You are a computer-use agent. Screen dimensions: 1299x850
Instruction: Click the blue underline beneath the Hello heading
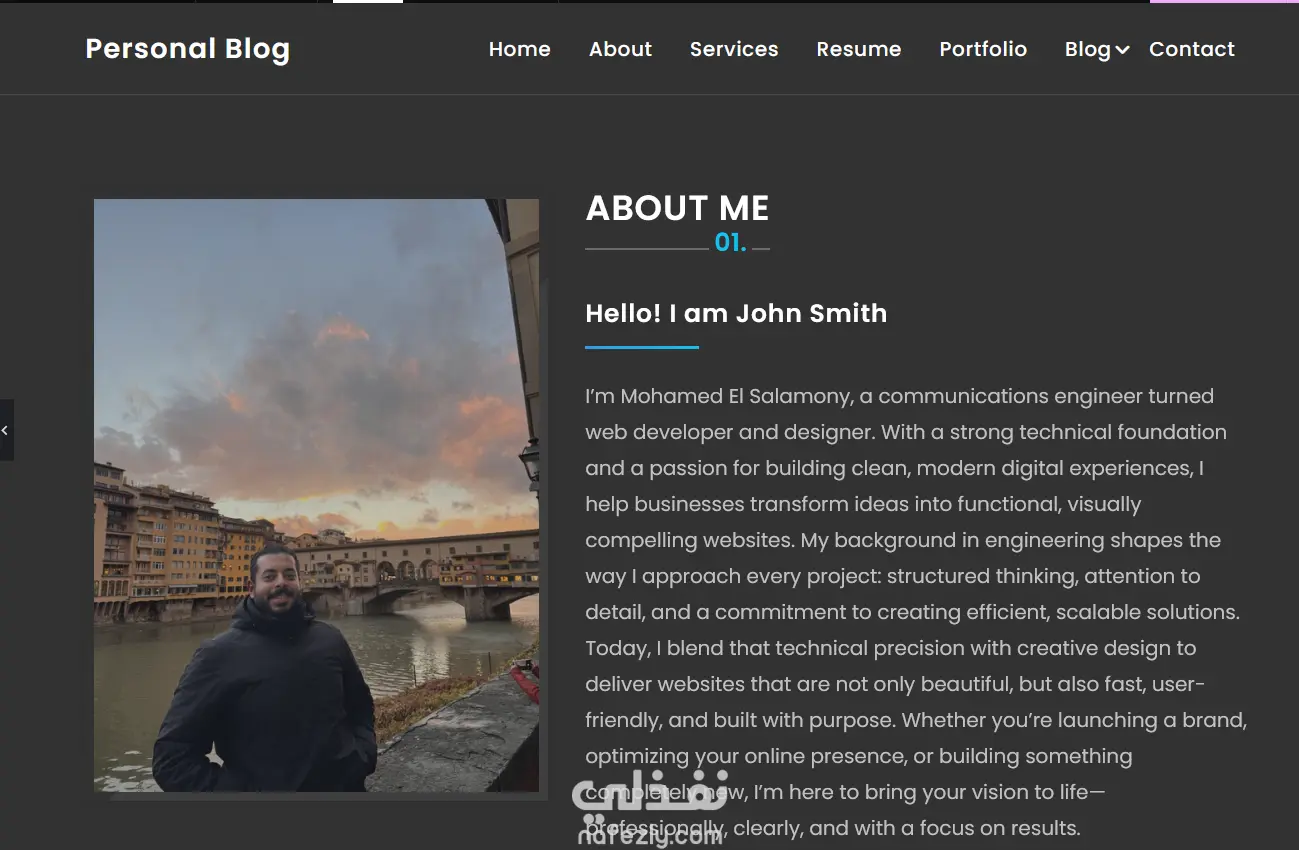point(642,347)
